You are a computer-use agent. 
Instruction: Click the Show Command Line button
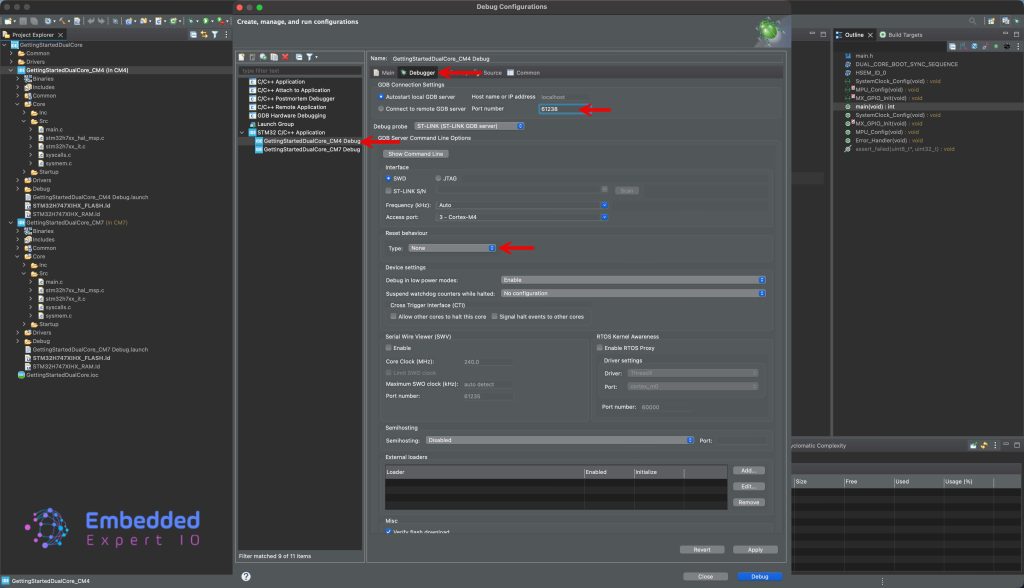(416, 154)
